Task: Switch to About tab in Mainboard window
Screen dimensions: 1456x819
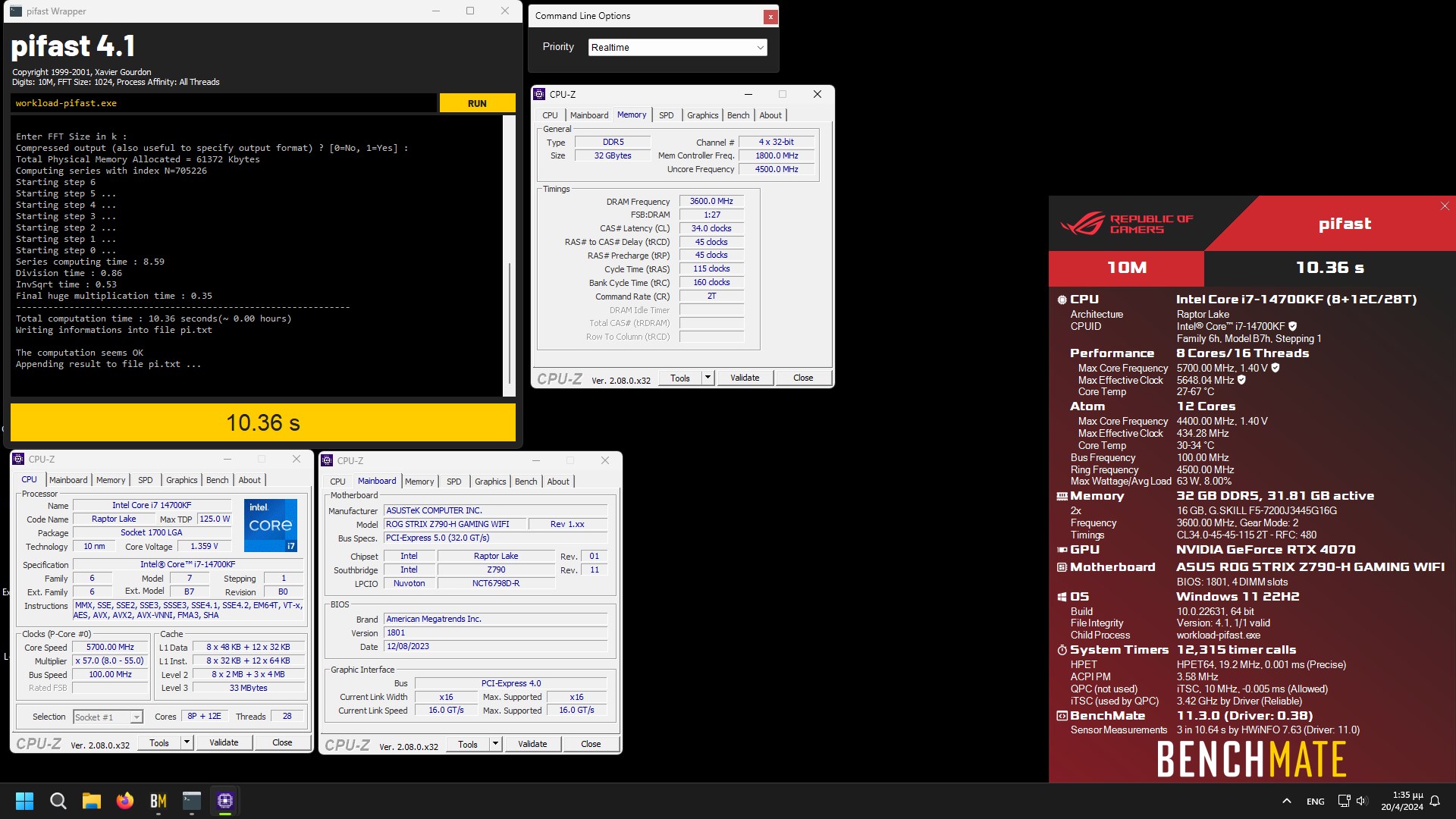Action: [x=558, y=482]
